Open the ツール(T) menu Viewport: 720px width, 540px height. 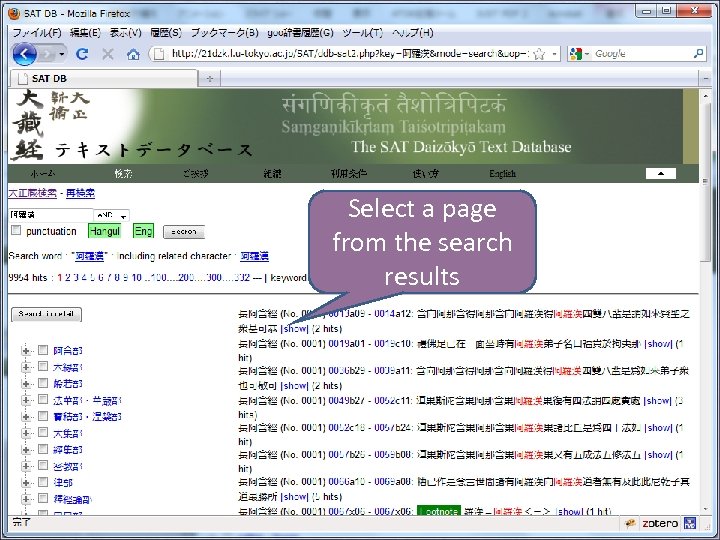coord(362,33)
